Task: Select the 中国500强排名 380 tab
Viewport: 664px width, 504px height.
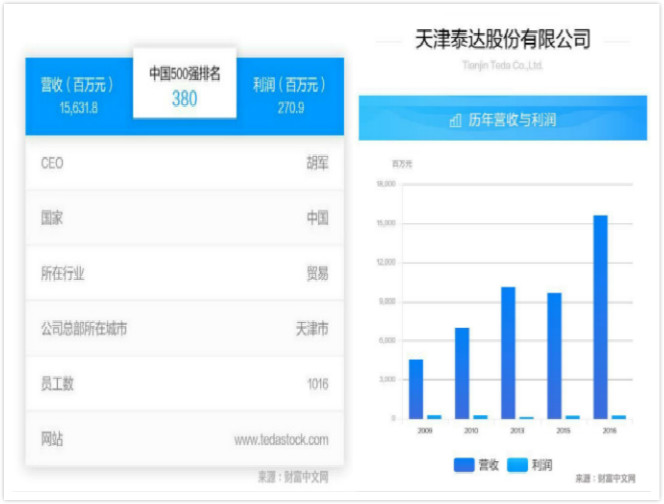Action: pos(185,87)
